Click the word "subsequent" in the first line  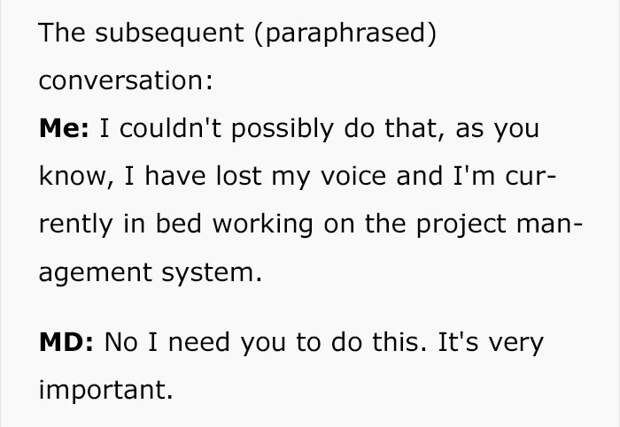(x=165, y=32)
